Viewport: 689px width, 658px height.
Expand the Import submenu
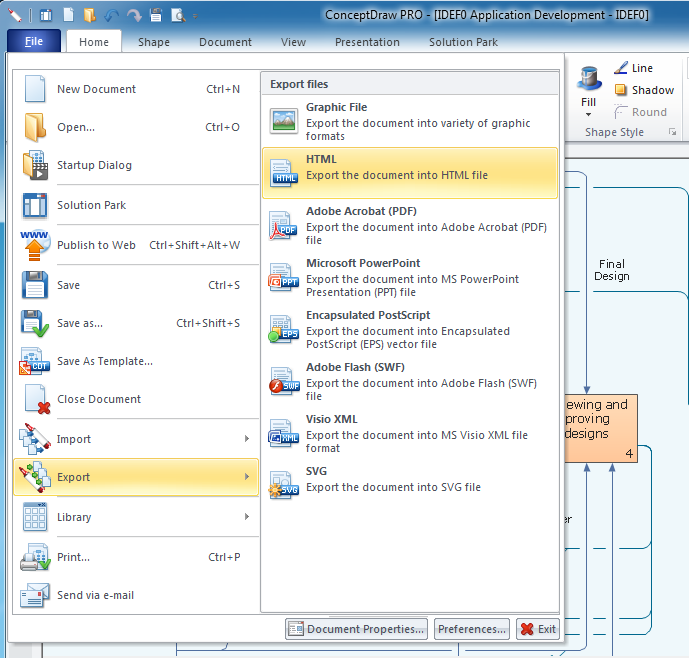(x=135, y=439)
